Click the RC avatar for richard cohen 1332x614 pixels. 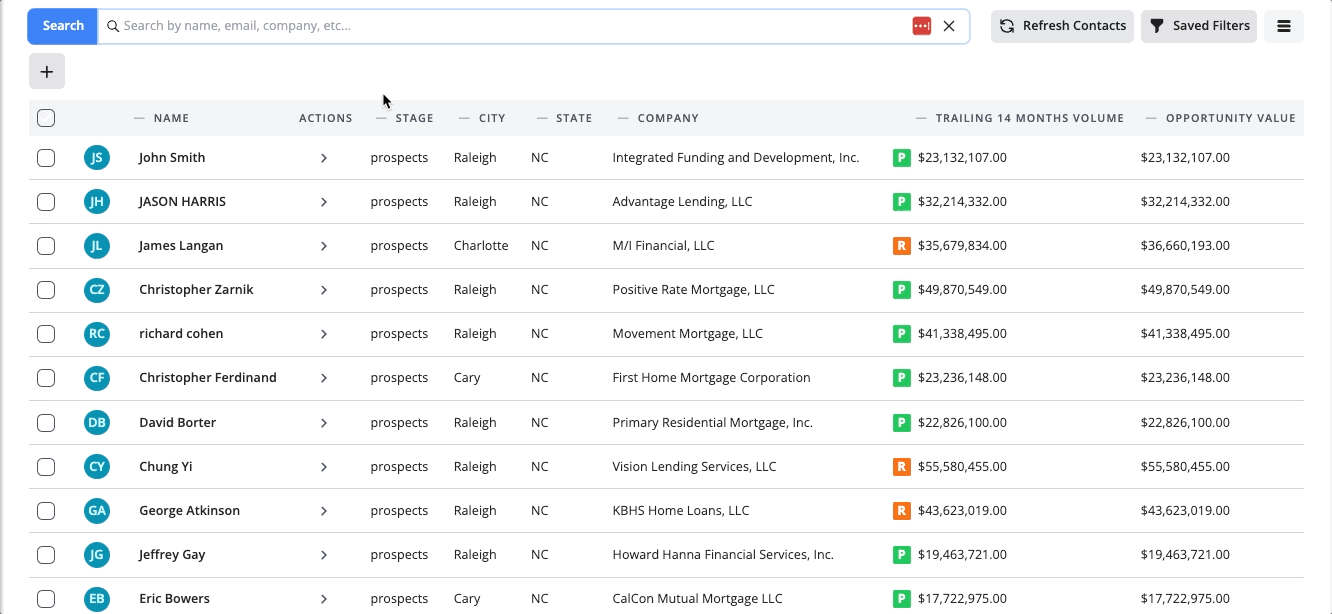[96, 333]
